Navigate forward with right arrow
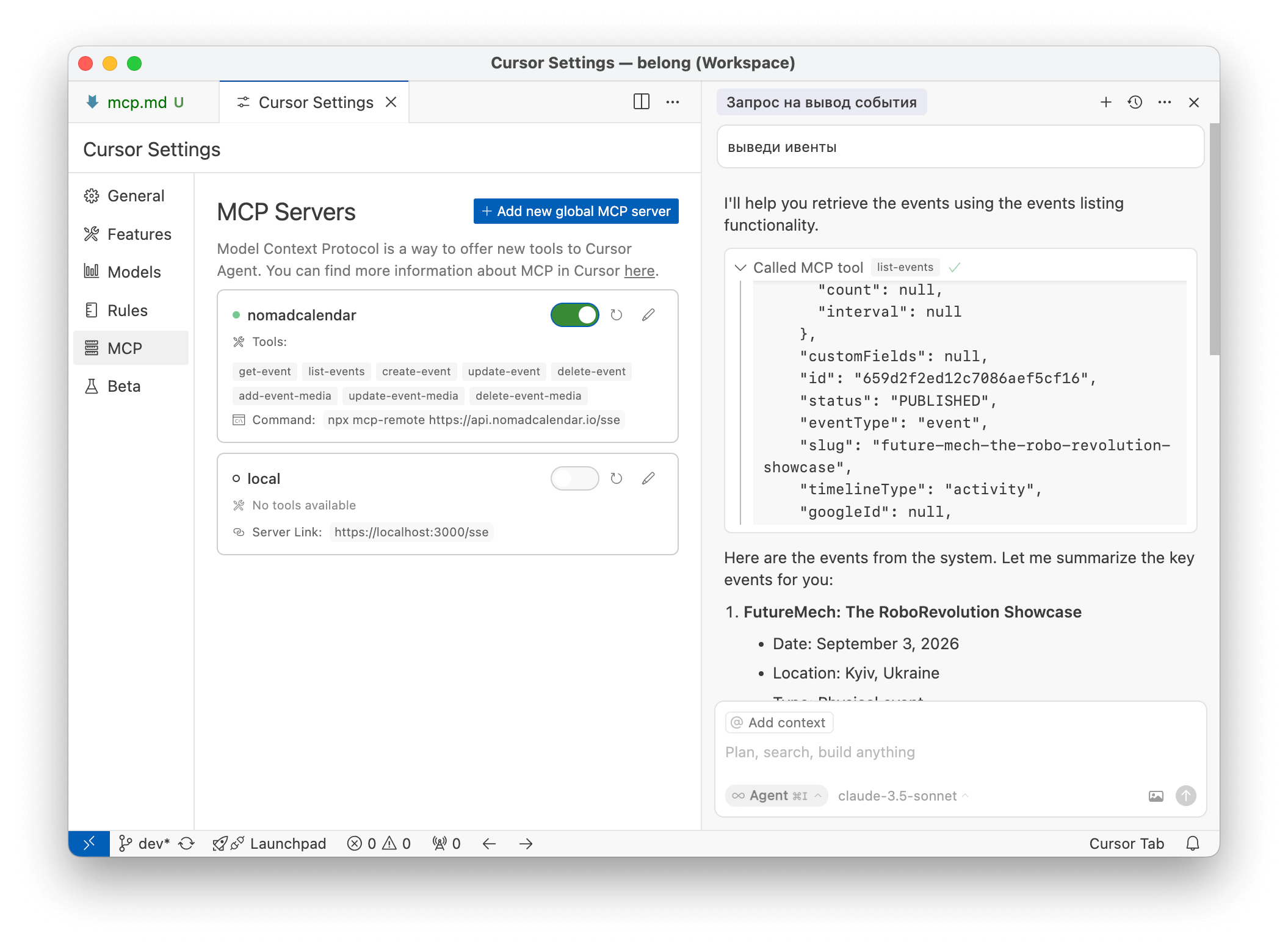The height and width of the screenshot is (947, 1288). [x=526, y=843]
